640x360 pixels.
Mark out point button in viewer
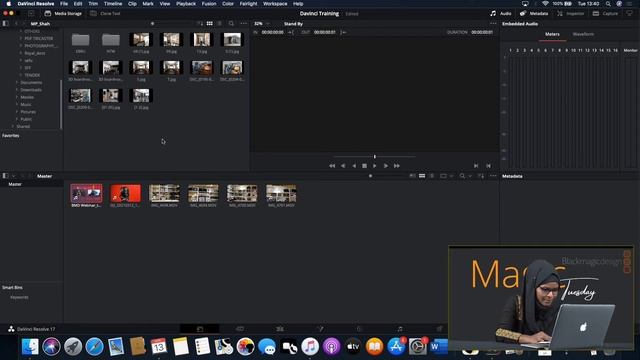[488, 166]
